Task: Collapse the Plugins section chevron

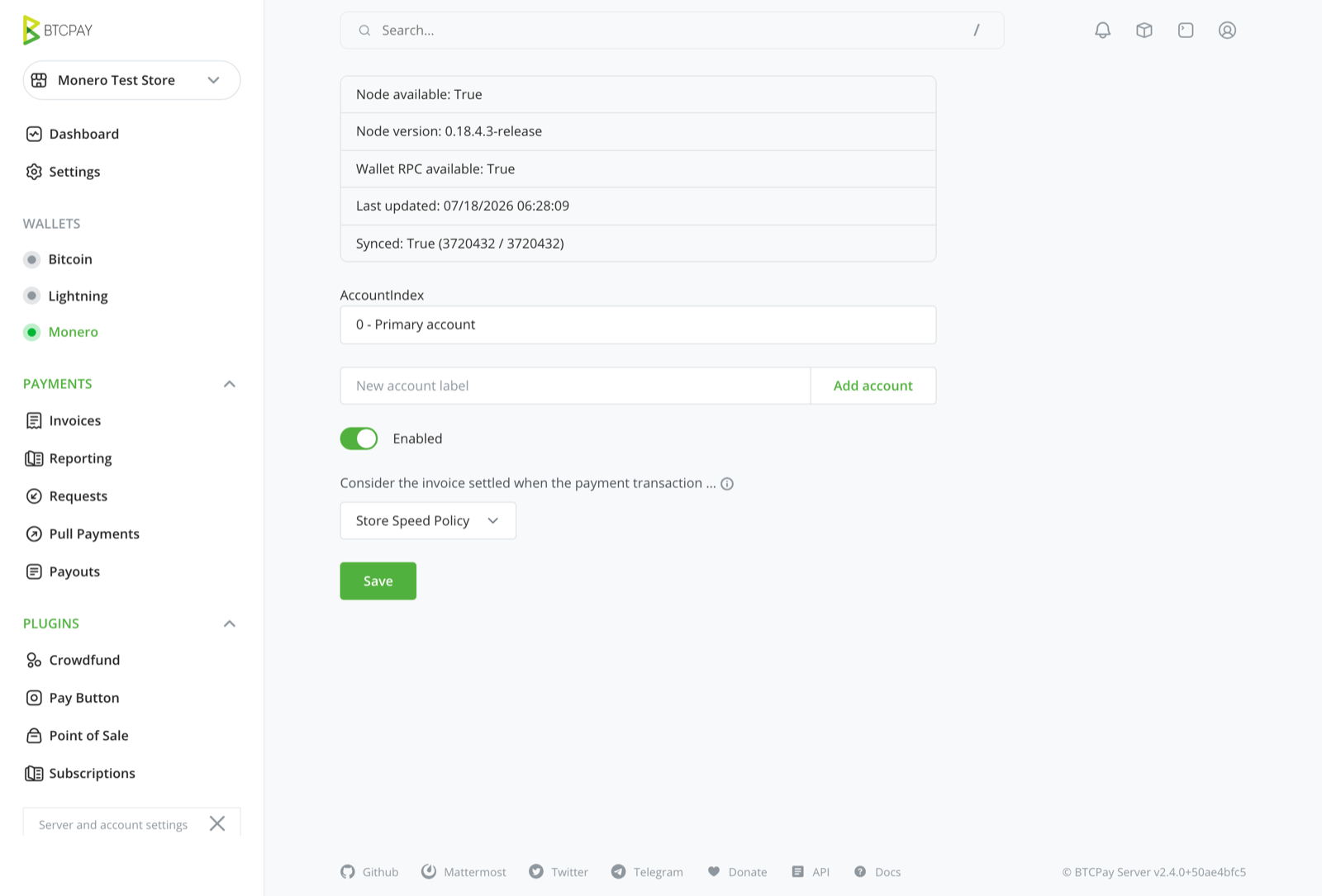Action: click(x=230, y=623)
